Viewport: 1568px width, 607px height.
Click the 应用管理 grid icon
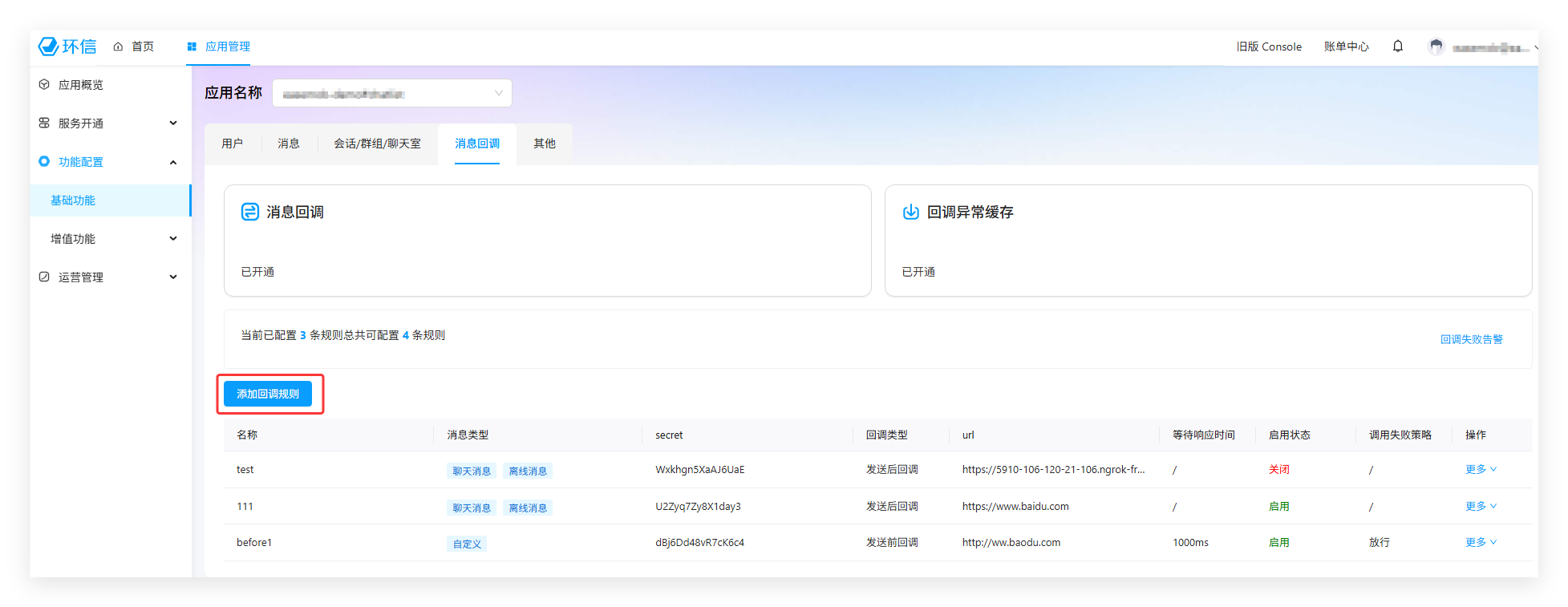(192, 47)
